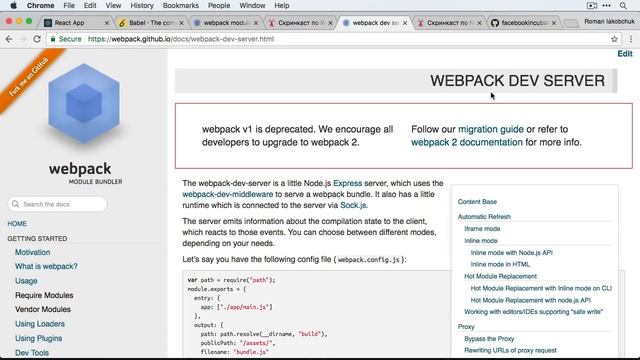Jump to Hot Module Replacement section
Image resolution: width=640 pixels, height=360 pixels.
(500, 276)
